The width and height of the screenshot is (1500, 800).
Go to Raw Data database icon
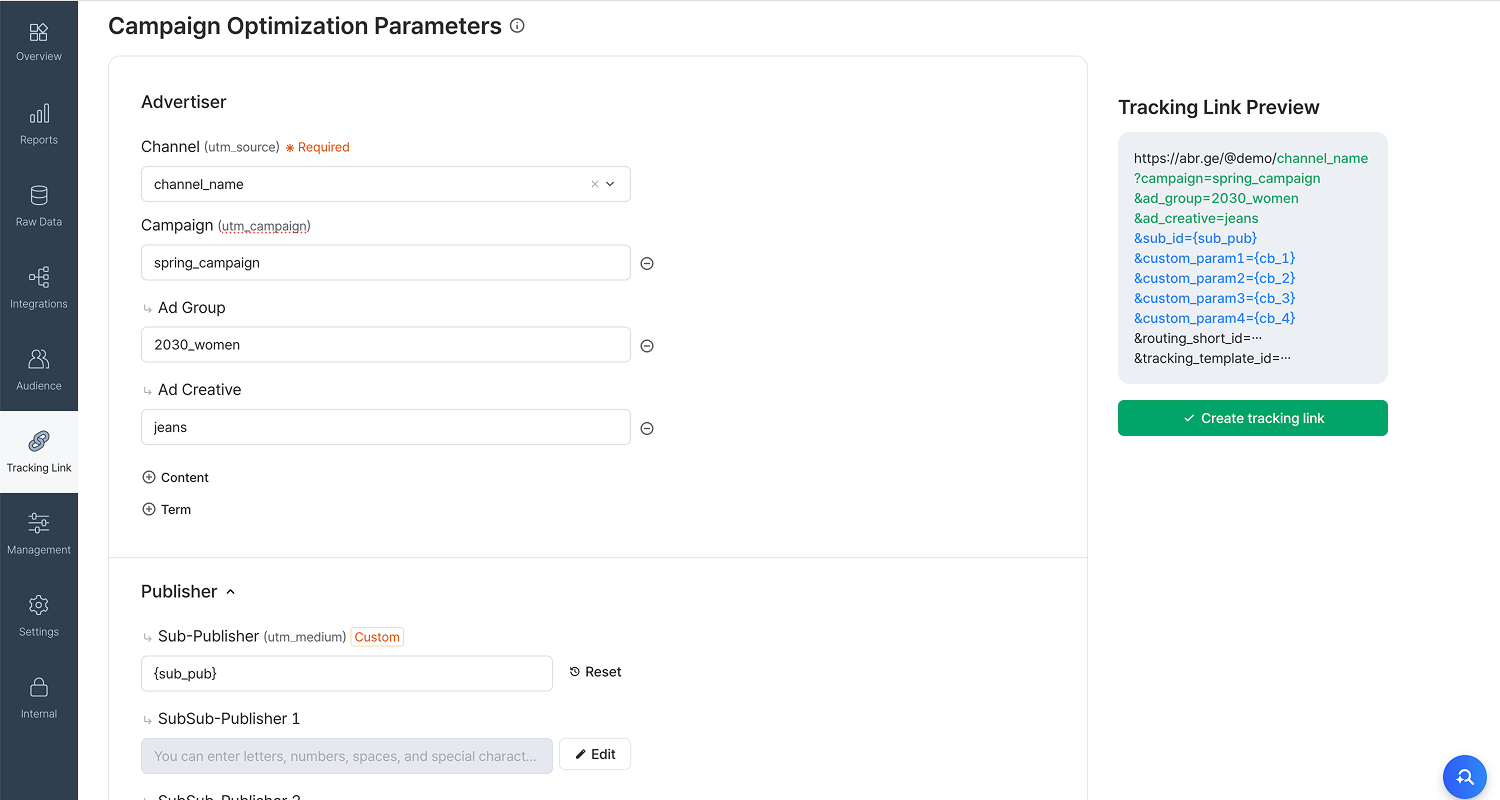coord(39,195)
